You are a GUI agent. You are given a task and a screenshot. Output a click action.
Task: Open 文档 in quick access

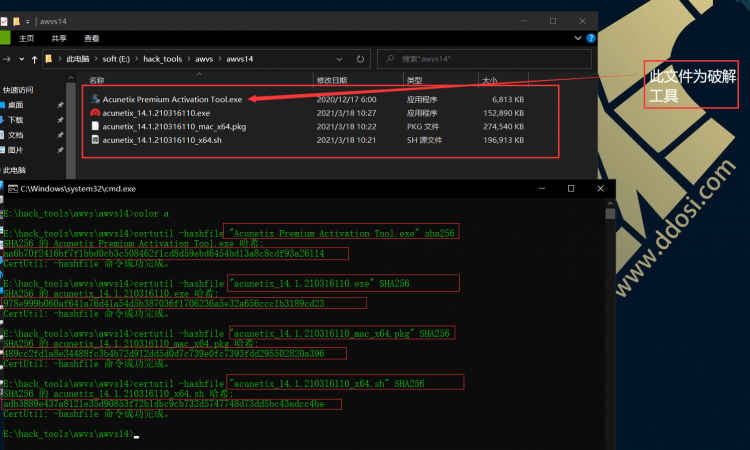pos(16,135)
